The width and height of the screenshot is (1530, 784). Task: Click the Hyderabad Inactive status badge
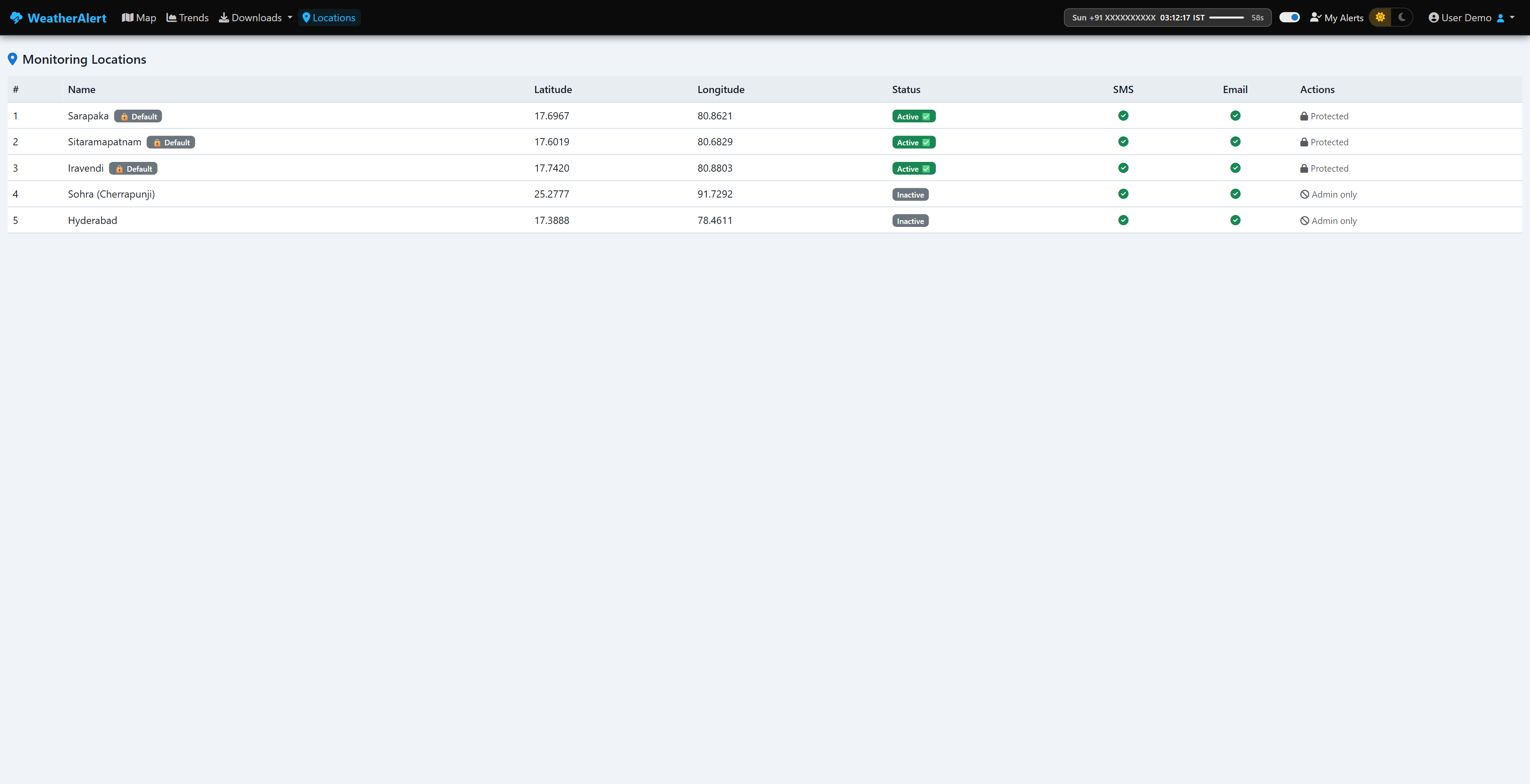click(910, 221)
